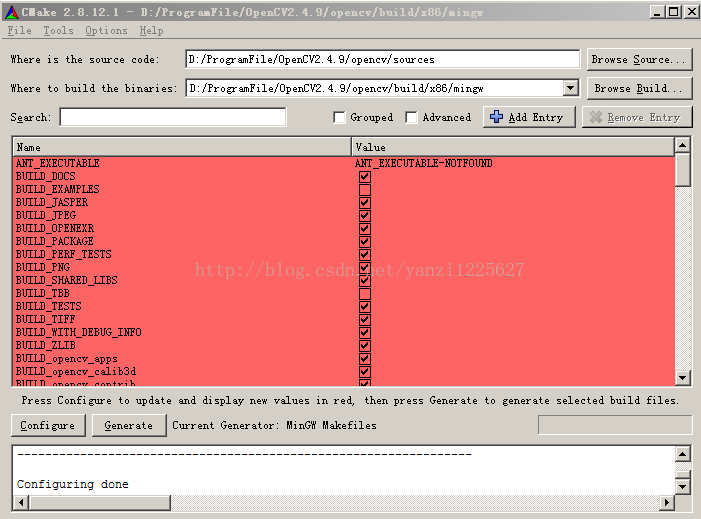Check the BUILD_TBB checkbox
701x519 pixels.
365,294
